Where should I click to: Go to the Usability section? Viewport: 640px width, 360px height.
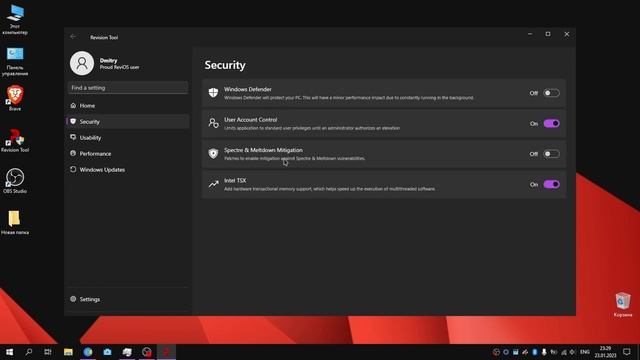(128, 138)
